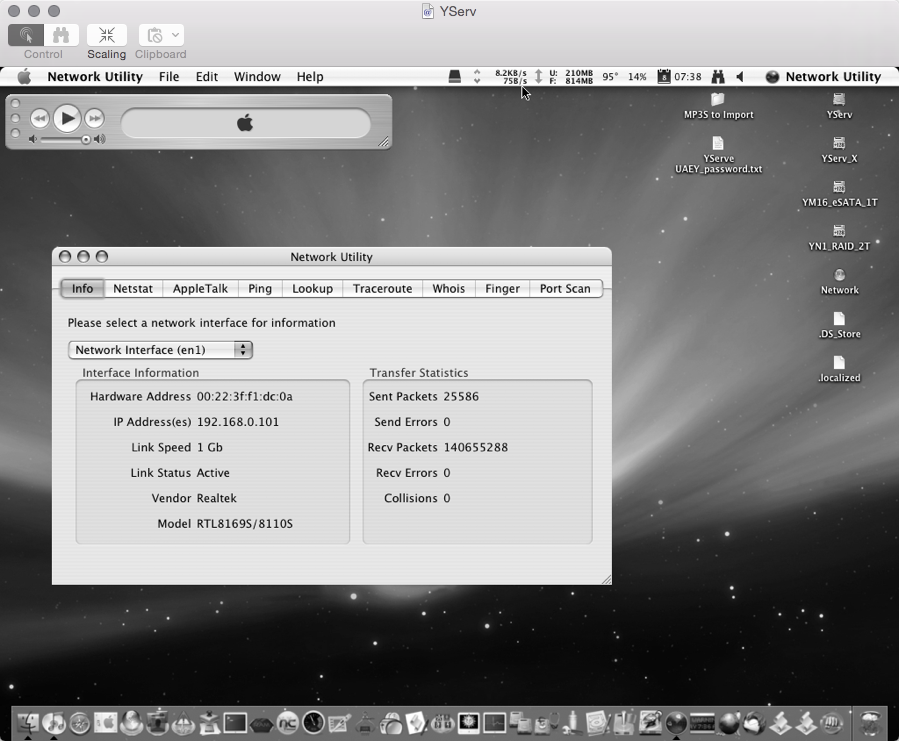Image resolution: width=899 pixels, height=741 pixels.
Task: Switch to the Netstat tab
Action: (133, 288)
